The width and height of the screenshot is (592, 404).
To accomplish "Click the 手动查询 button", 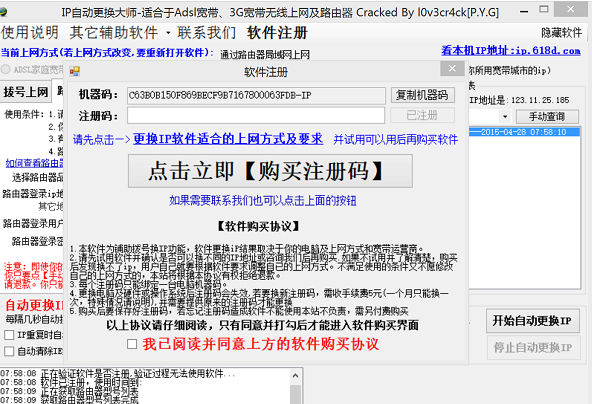I will pyautogui.click(x=547, y=116).
